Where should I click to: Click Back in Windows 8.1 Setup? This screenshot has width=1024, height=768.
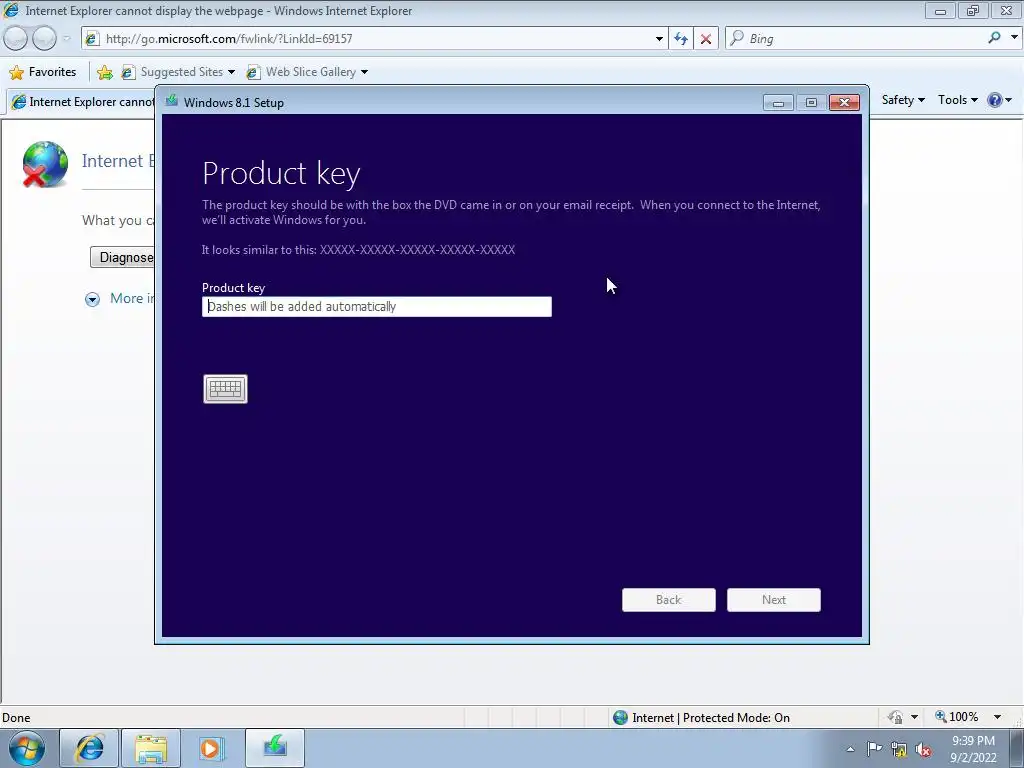[x=669, y=600]
